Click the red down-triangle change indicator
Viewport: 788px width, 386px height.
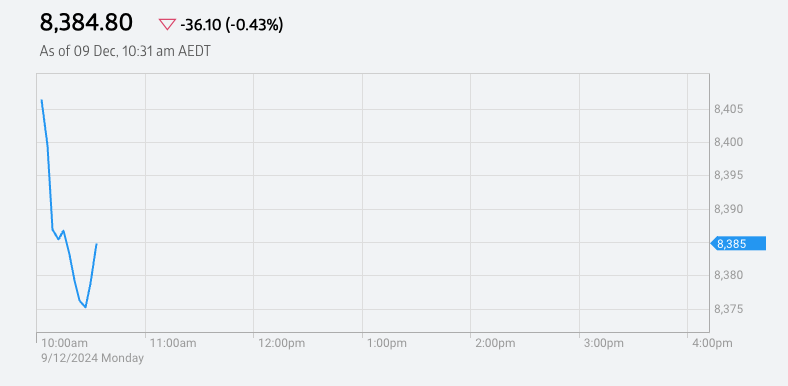(167, 24)
